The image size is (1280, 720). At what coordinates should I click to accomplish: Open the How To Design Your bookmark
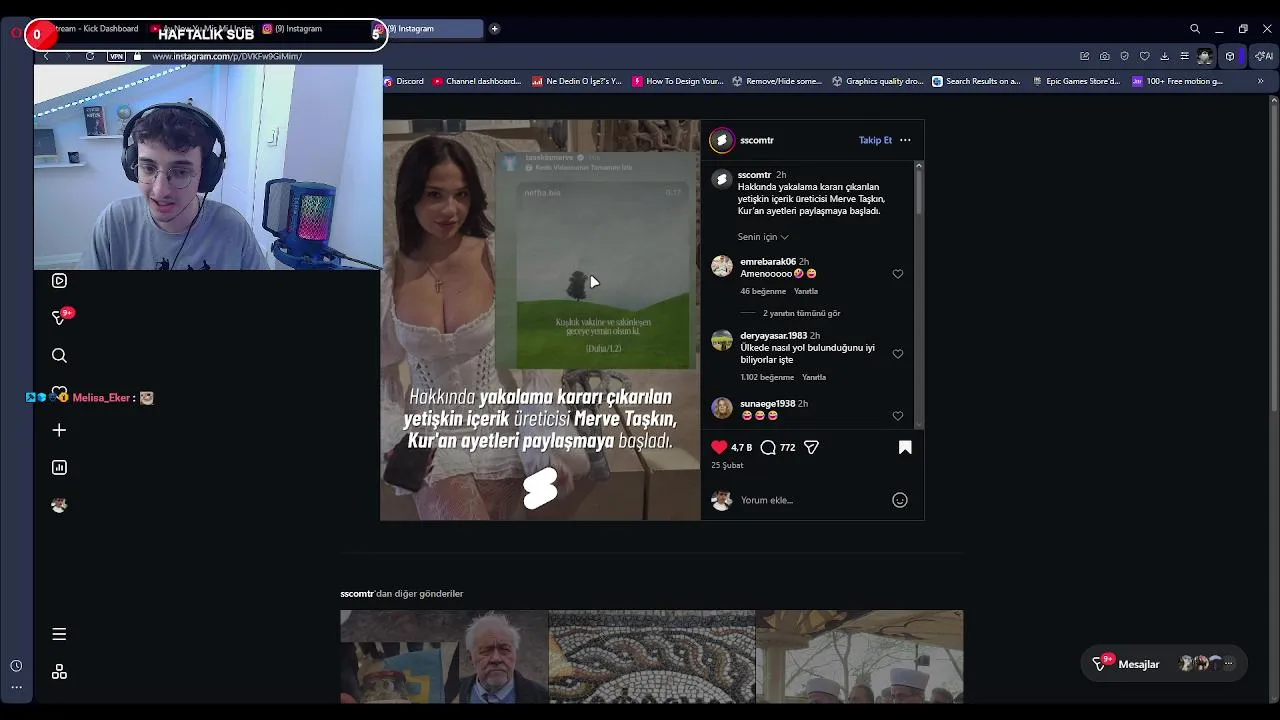click(x=678, y=81)
